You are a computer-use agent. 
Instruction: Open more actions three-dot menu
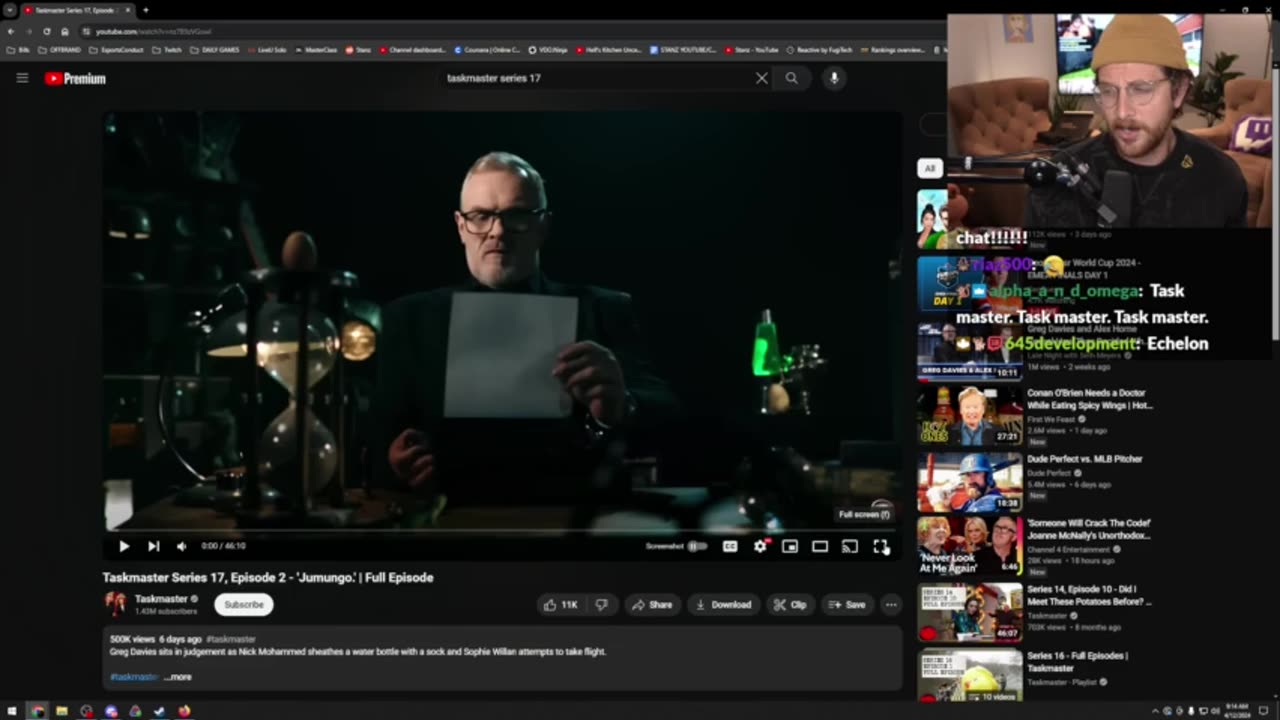click(x=891, y=605)
